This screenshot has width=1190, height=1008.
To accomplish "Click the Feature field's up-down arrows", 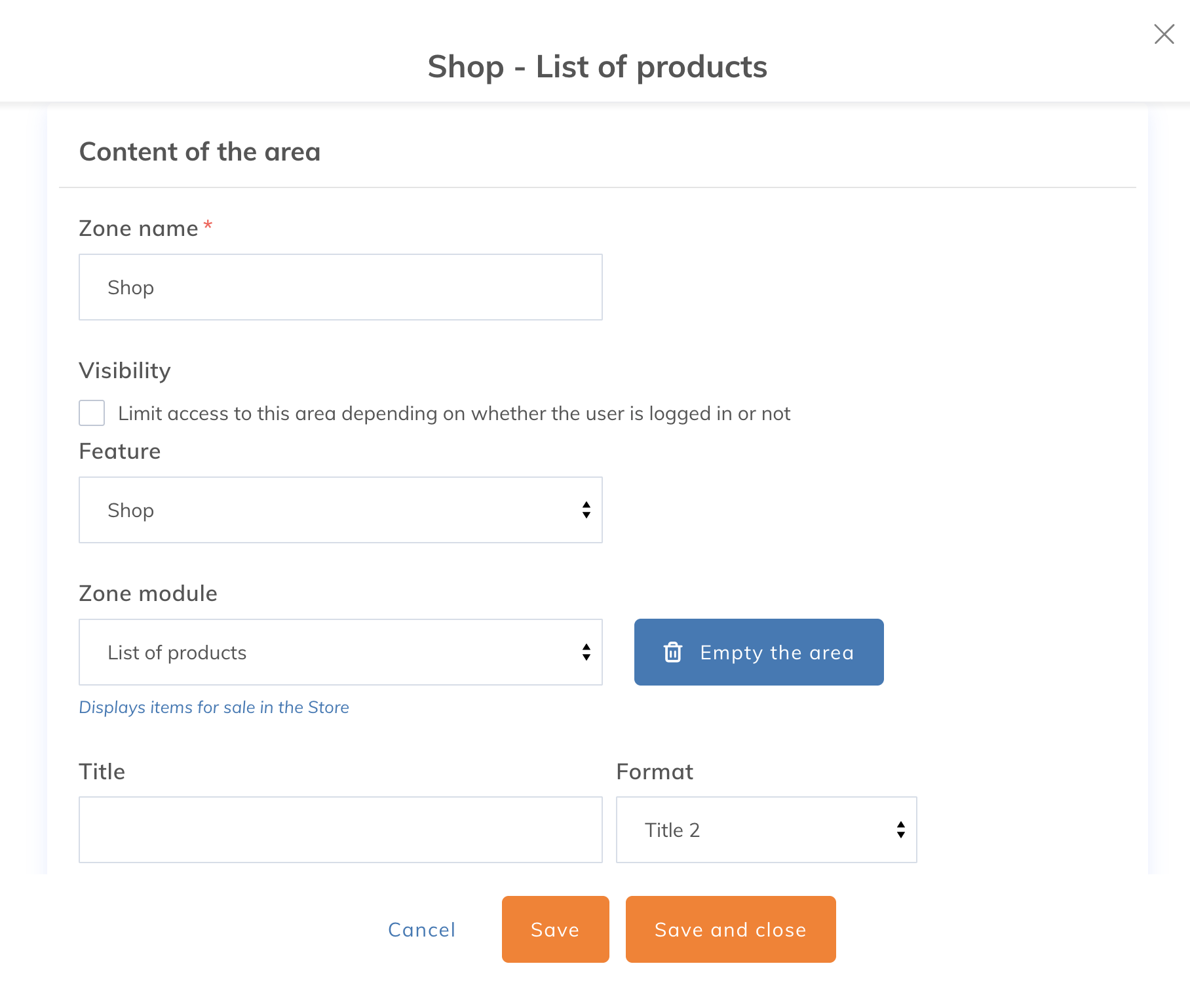I will [586, 510].
